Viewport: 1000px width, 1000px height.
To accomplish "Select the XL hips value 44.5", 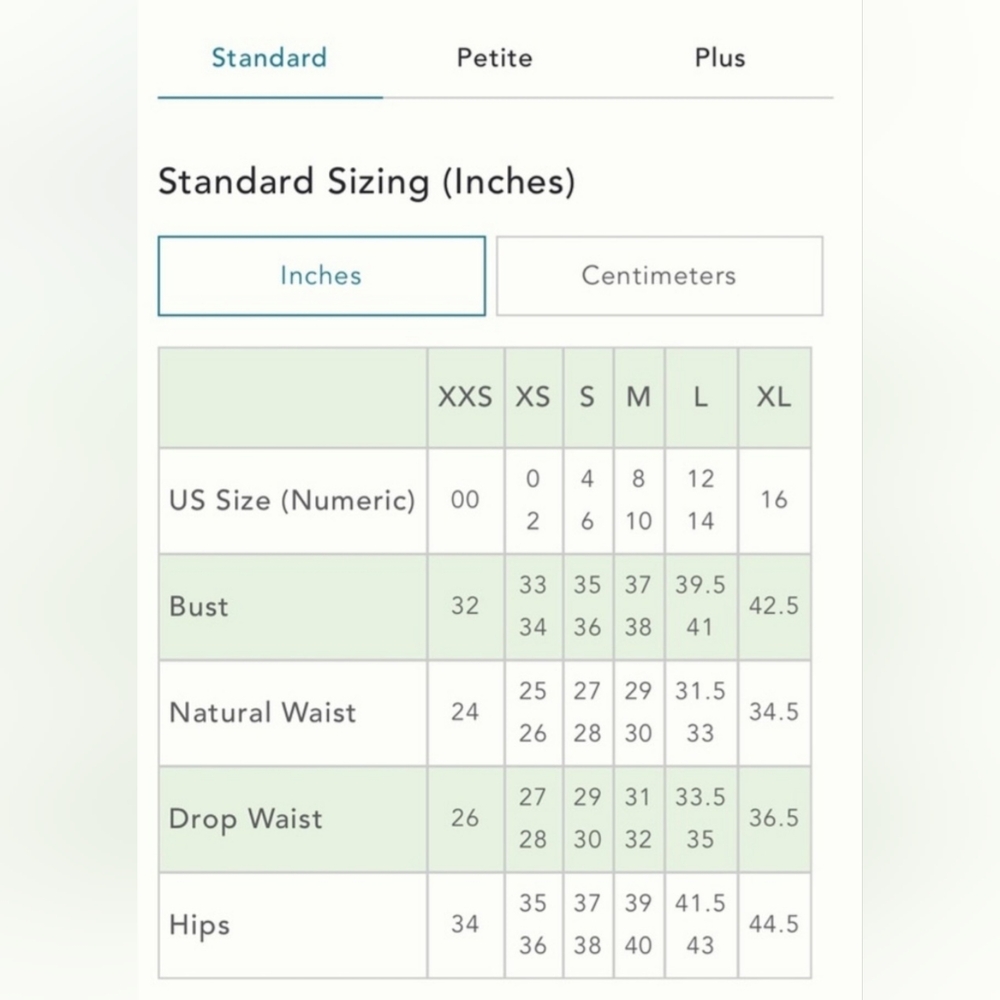I will 774,924.
